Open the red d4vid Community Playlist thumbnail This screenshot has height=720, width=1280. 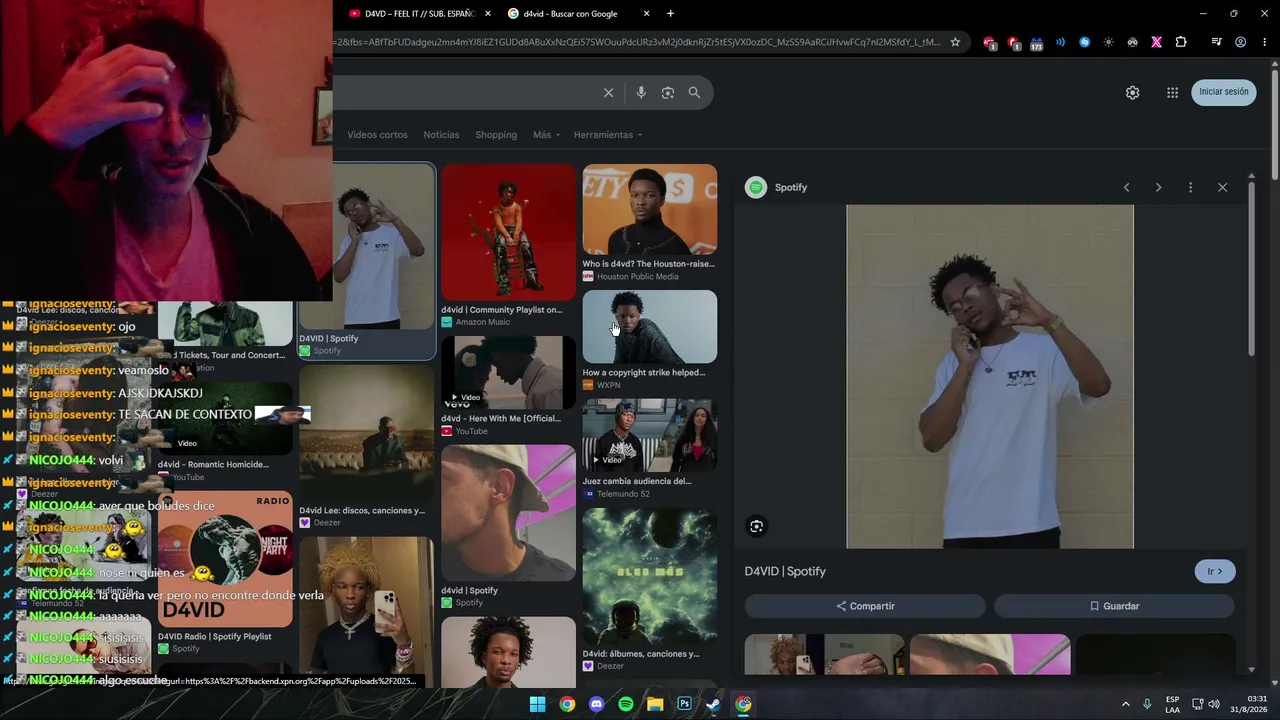[x=508, y=233]
